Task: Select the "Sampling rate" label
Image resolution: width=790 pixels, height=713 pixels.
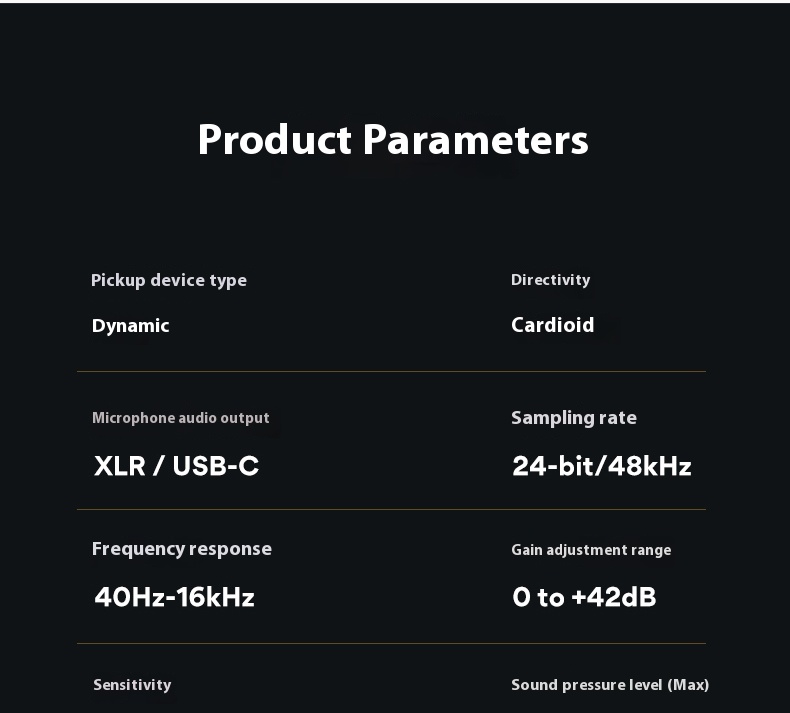Action: click(573, 418)
